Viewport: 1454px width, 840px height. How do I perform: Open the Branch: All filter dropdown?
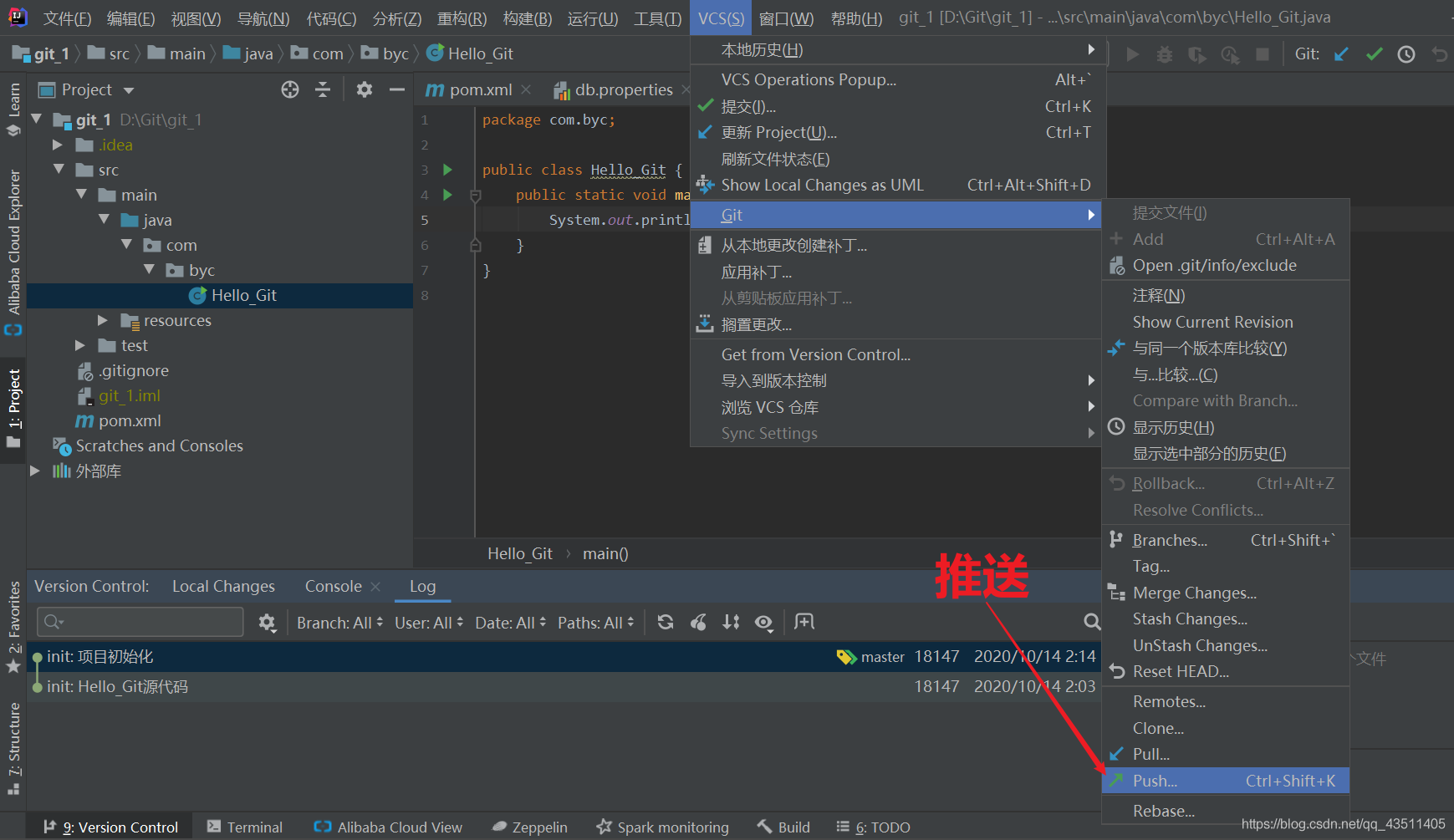339,623
